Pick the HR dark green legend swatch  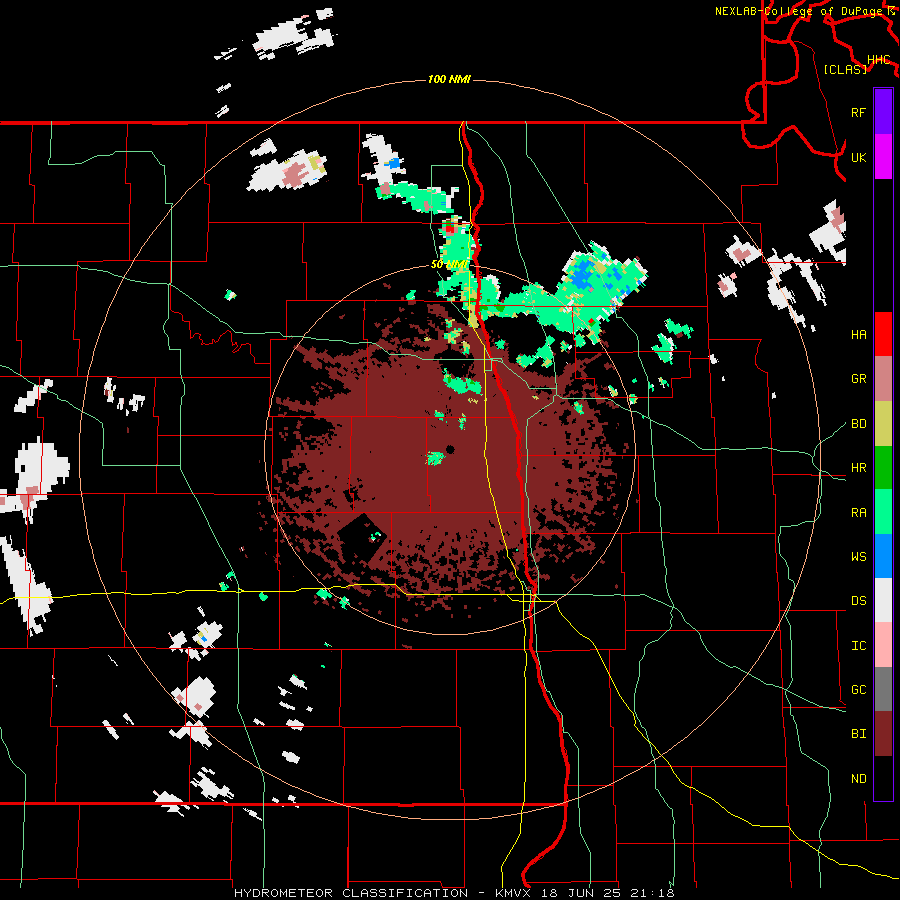click(883, 468)
